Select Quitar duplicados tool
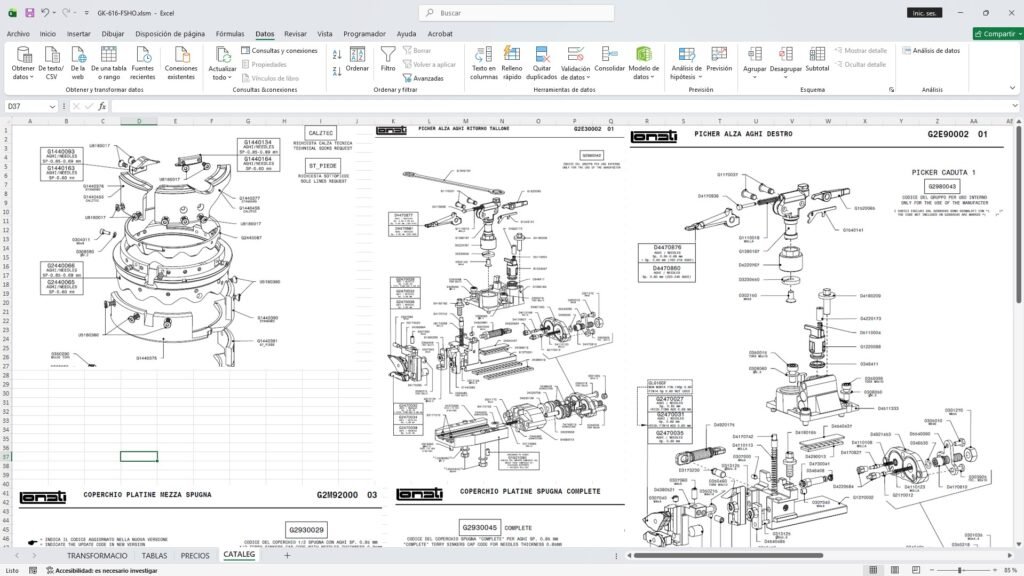Screen dimensions: 1024x576 (x=541, y=63)
